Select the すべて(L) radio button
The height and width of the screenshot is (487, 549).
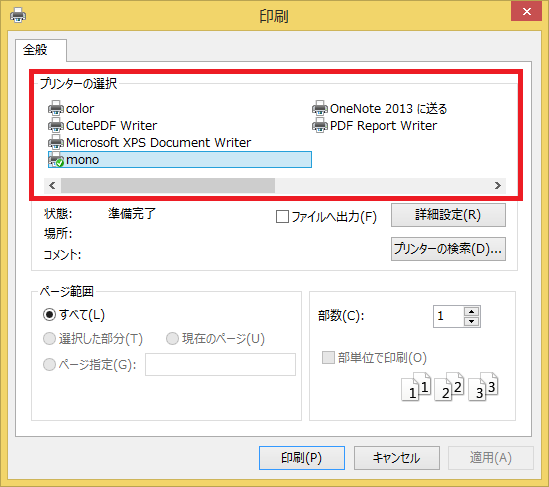pyautogui.click(x=49, y=314)
